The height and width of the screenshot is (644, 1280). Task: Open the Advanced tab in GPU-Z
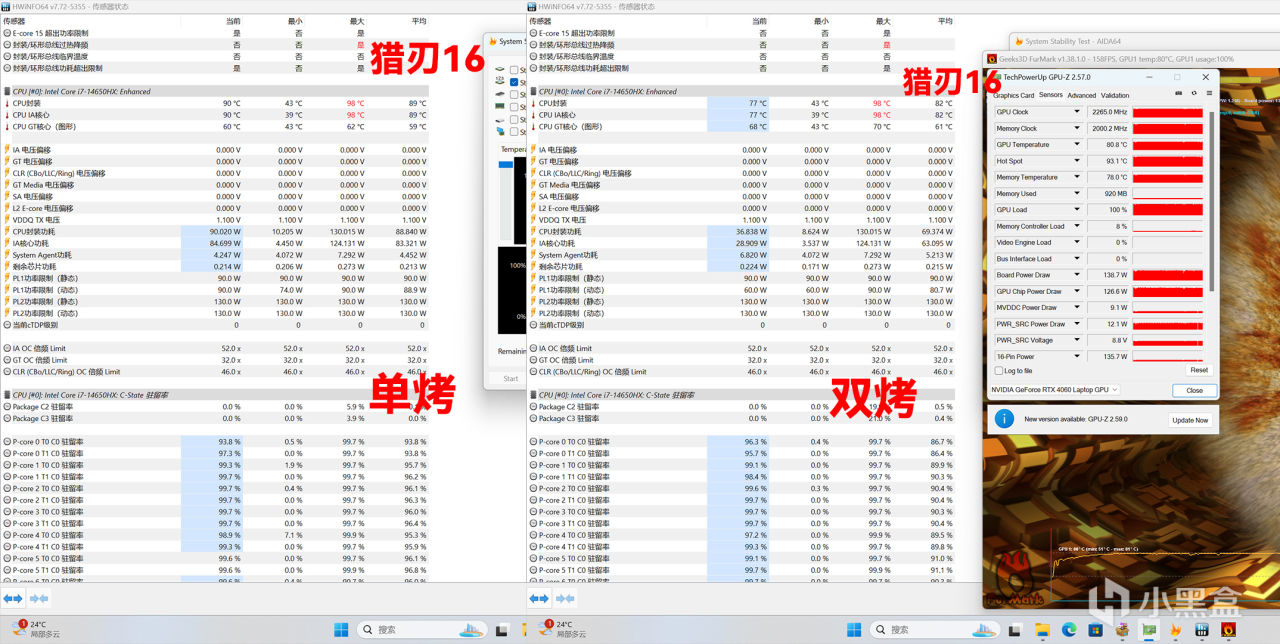tap(1081, 95)
